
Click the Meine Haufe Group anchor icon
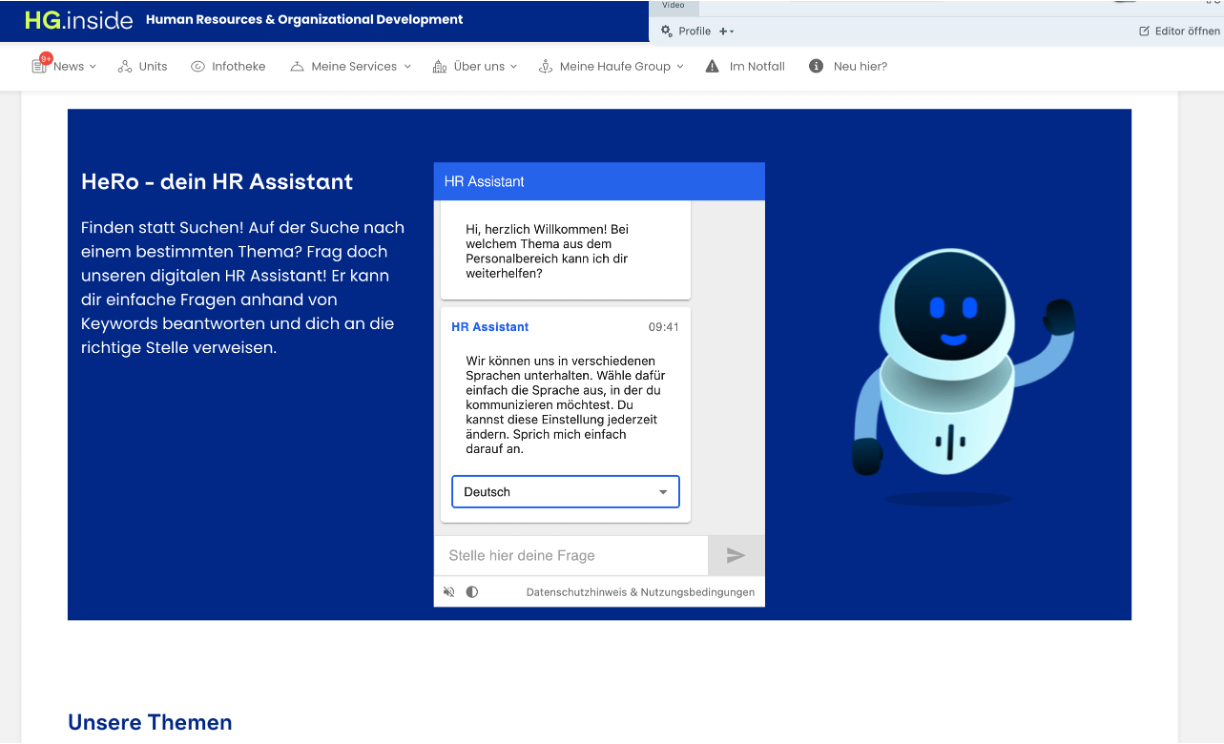click(546, 67)
